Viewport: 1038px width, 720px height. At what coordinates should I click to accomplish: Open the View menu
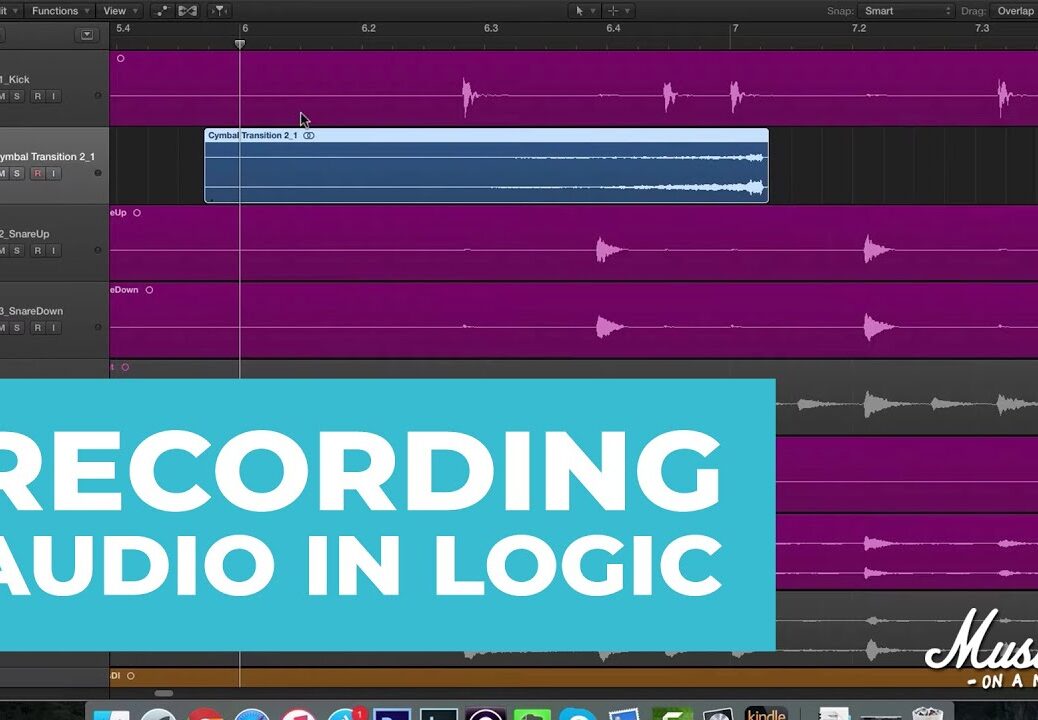pyautogui.click(x=120, y=11)
